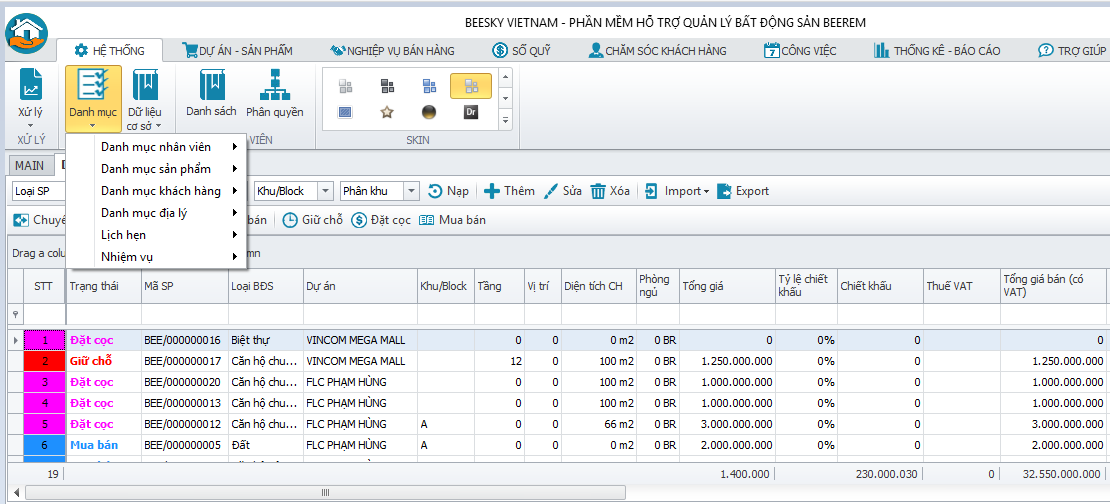Expand Danh mục sản phẩm submenu
This screenshot has width=1110, height=504.
pos(156,169)
